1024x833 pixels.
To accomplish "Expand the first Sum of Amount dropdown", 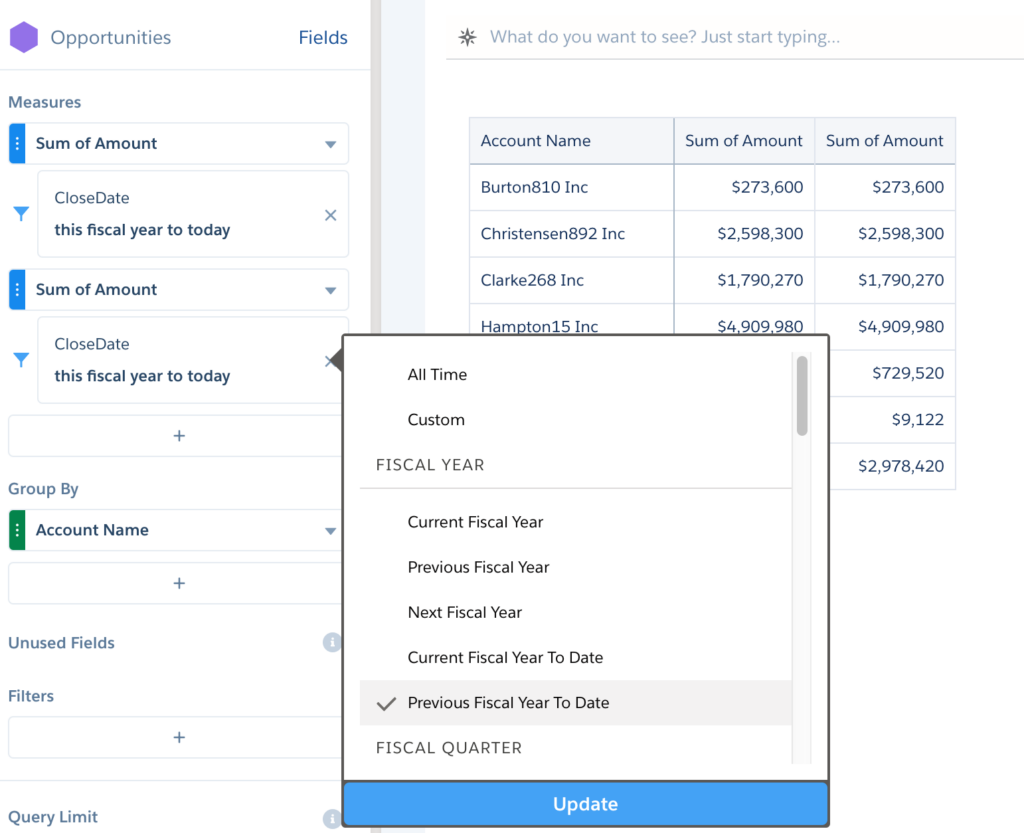I will pos(330,144).
